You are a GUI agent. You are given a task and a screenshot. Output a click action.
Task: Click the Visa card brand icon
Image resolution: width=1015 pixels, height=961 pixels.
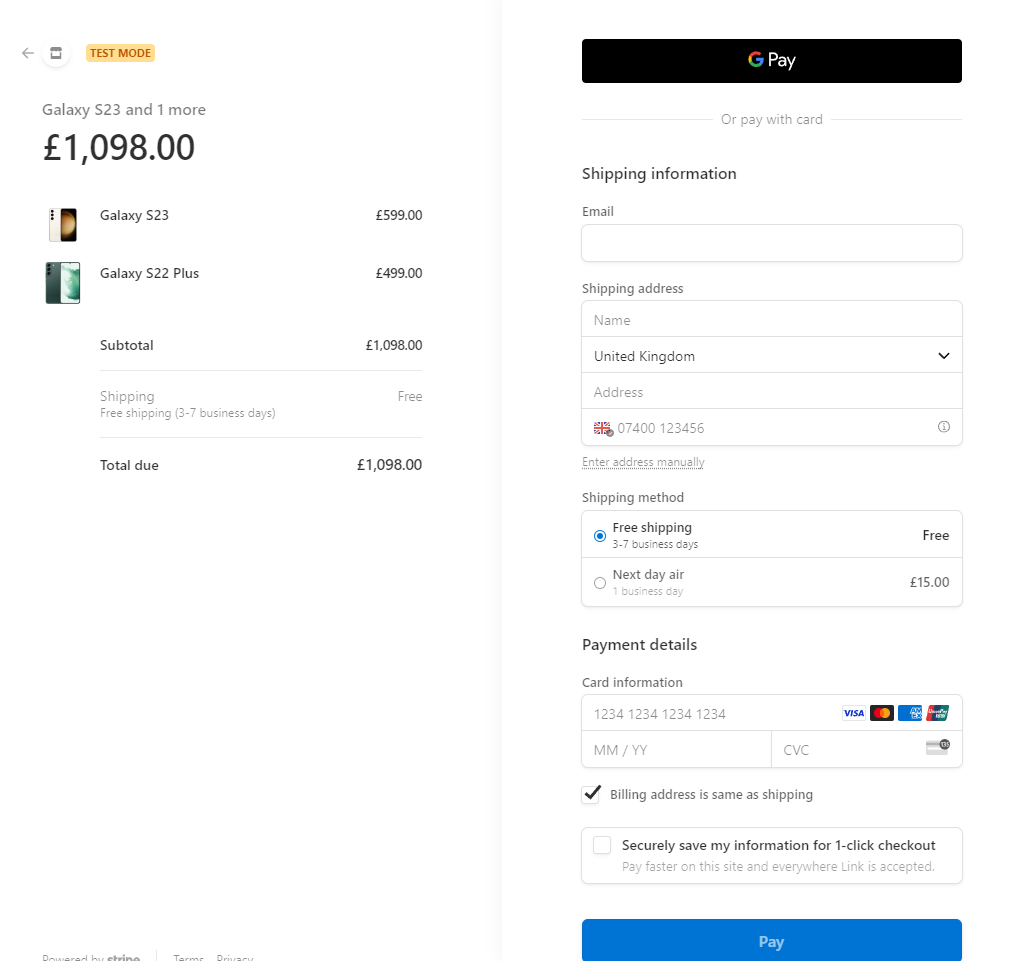(x=853, y=713)
